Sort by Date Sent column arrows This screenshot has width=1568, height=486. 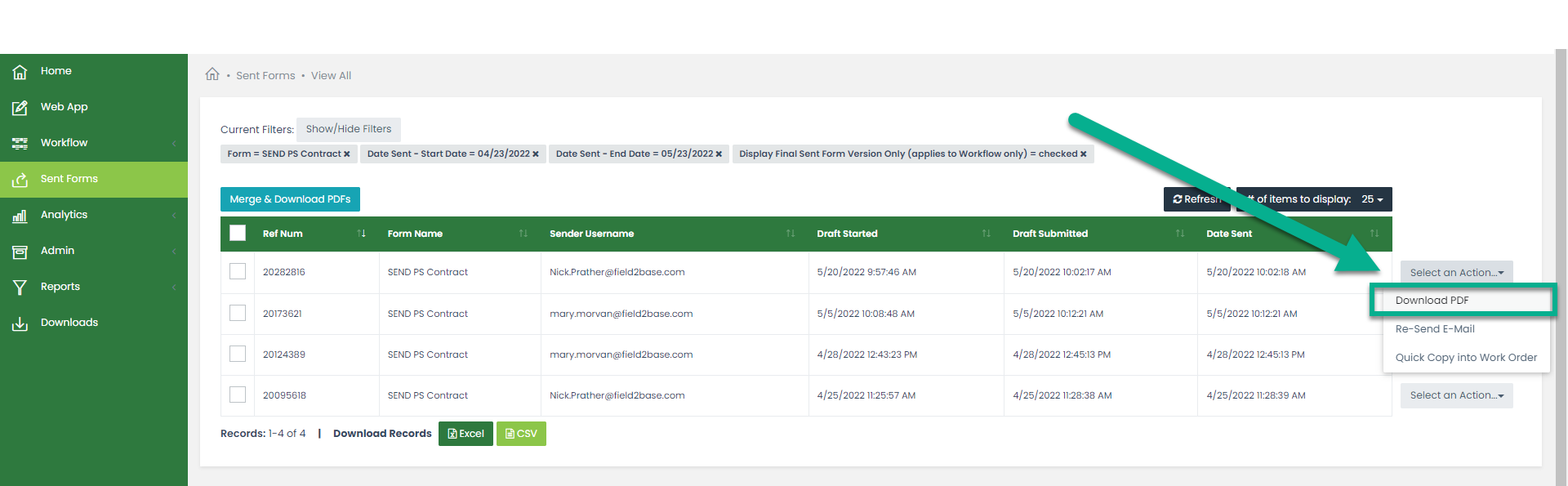click(1374, 234)
